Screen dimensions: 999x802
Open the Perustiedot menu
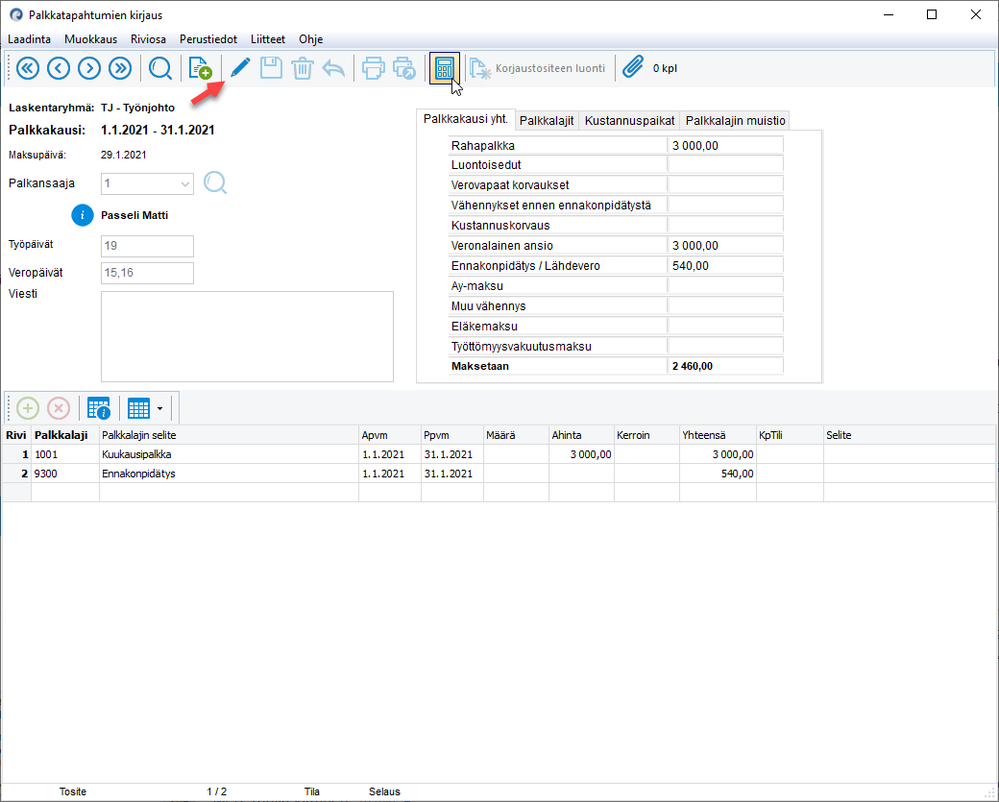tap(208, 39)
